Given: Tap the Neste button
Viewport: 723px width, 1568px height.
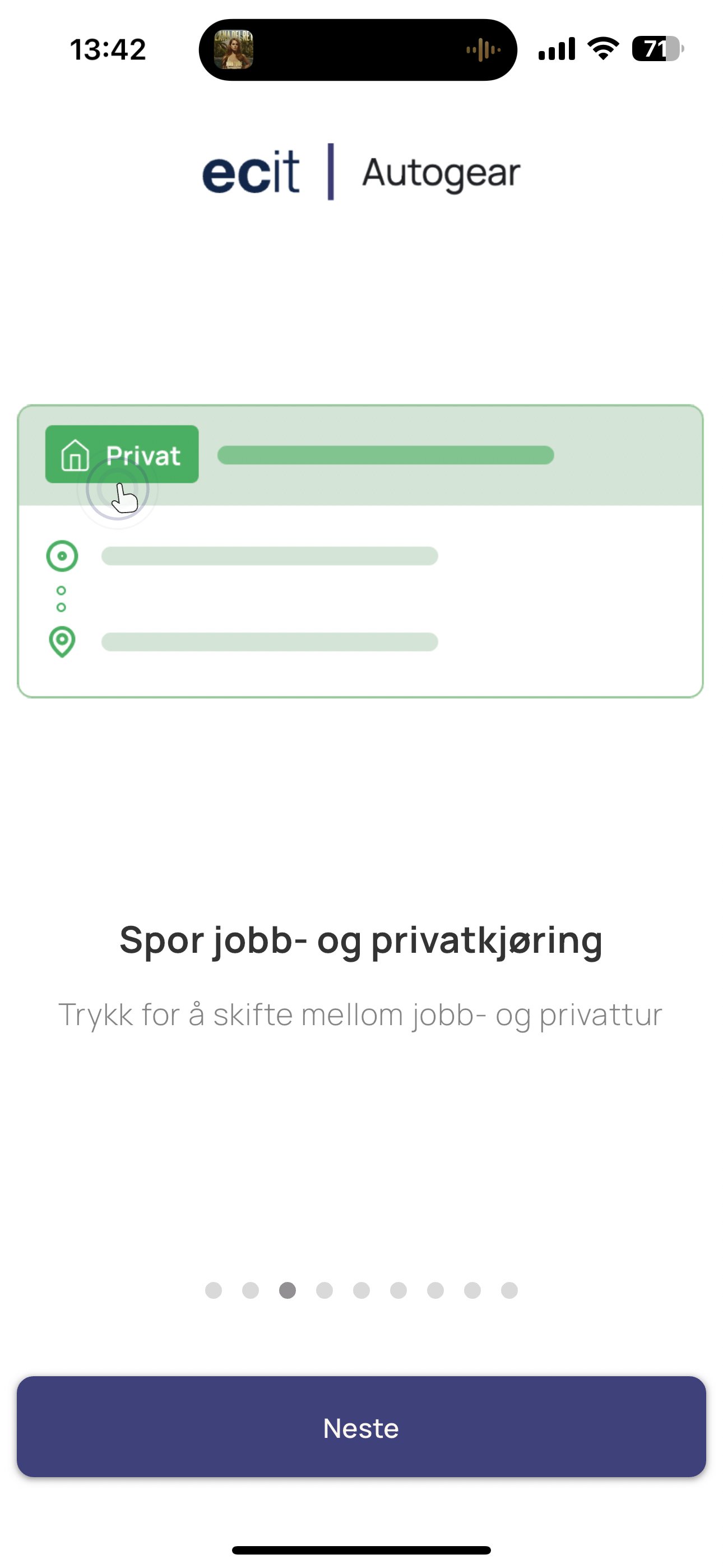Looking at the screenshot, I should (x=361, y=1427).
